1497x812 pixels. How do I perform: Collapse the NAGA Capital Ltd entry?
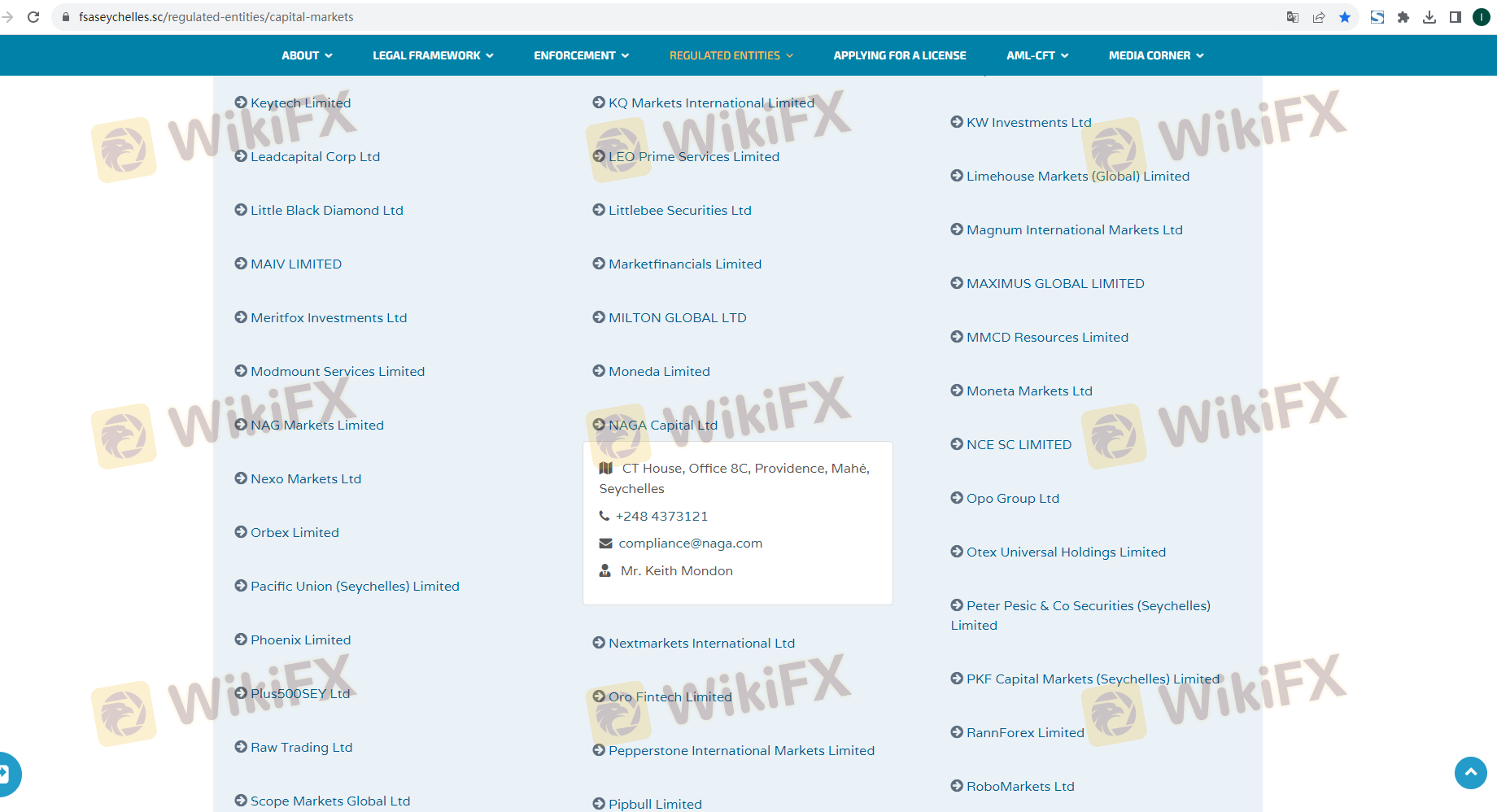(x=662, y=425)
